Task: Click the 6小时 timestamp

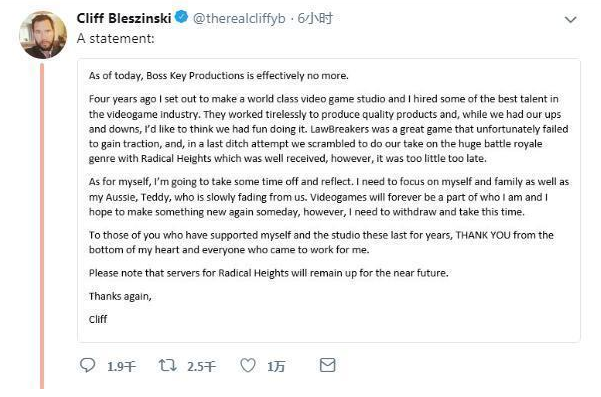Action: (x=315, y=18)
